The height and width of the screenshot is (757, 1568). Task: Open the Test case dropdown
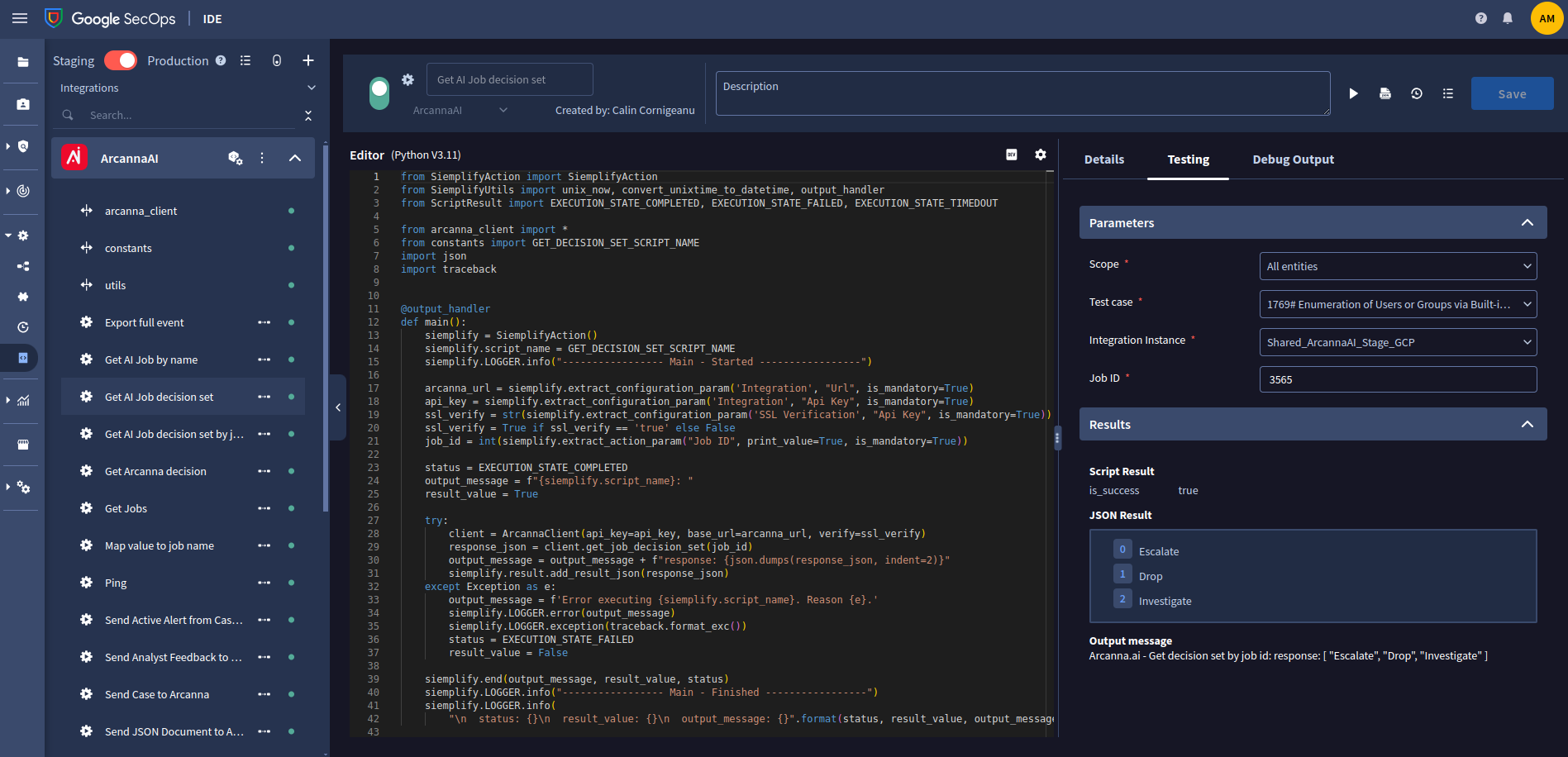coord(1399,304)
